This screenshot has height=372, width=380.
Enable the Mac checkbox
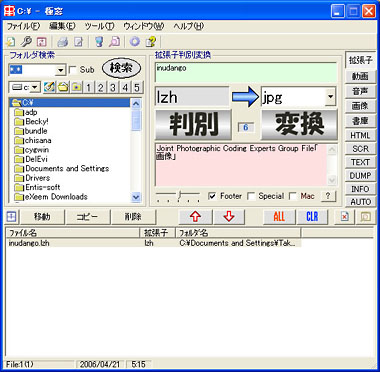293,196
